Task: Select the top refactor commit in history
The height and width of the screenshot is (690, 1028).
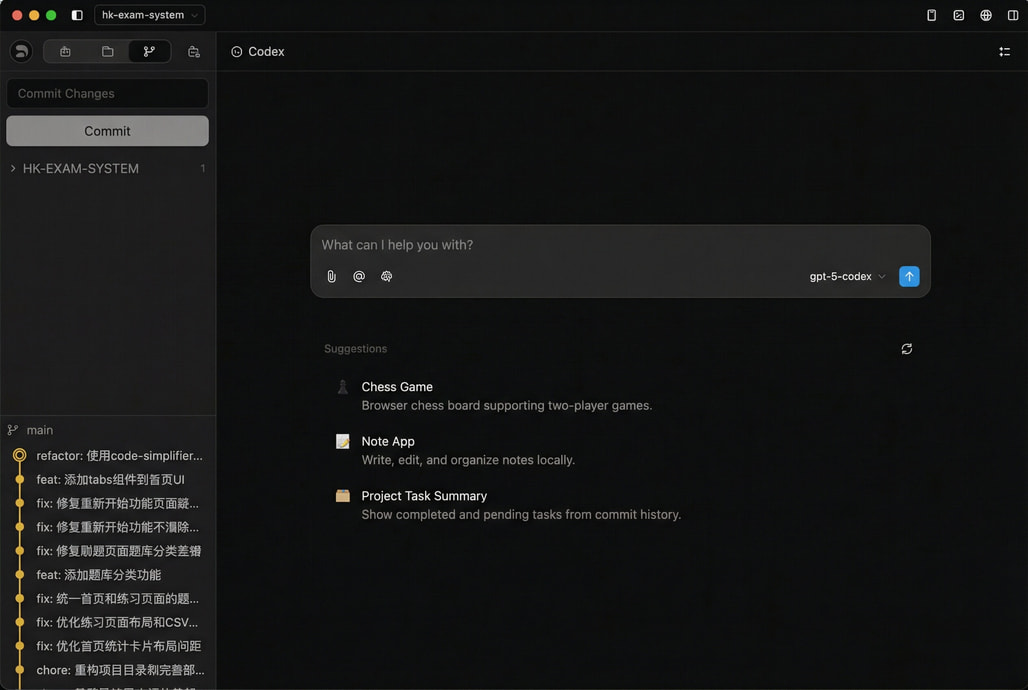Action: (x=118, y=456)
